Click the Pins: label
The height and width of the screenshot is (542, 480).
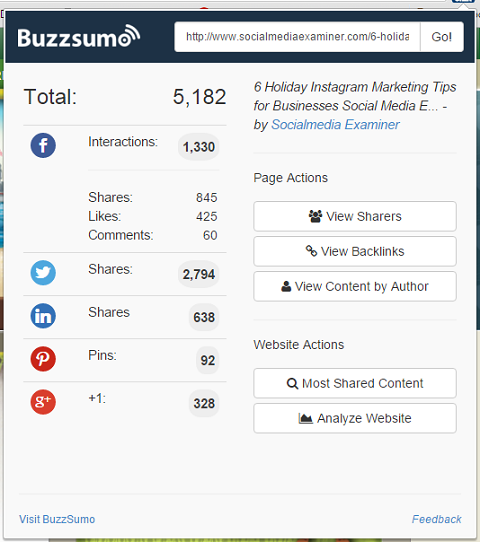pyautogui.click(x=102, y=355)
